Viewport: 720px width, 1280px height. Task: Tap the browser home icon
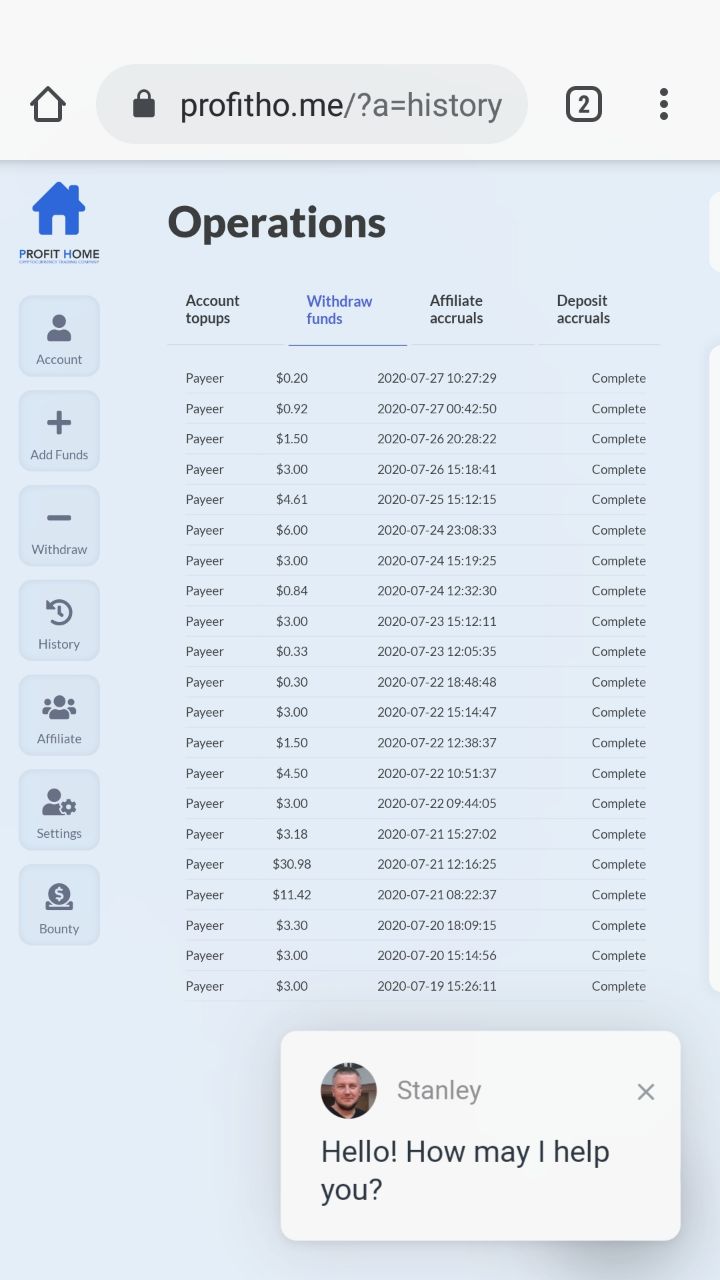47,104
